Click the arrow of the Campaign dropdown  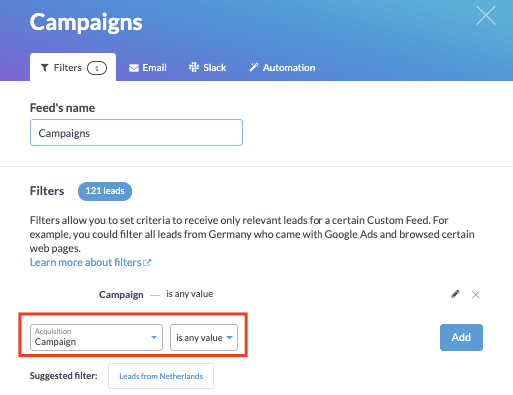[154, 337]
